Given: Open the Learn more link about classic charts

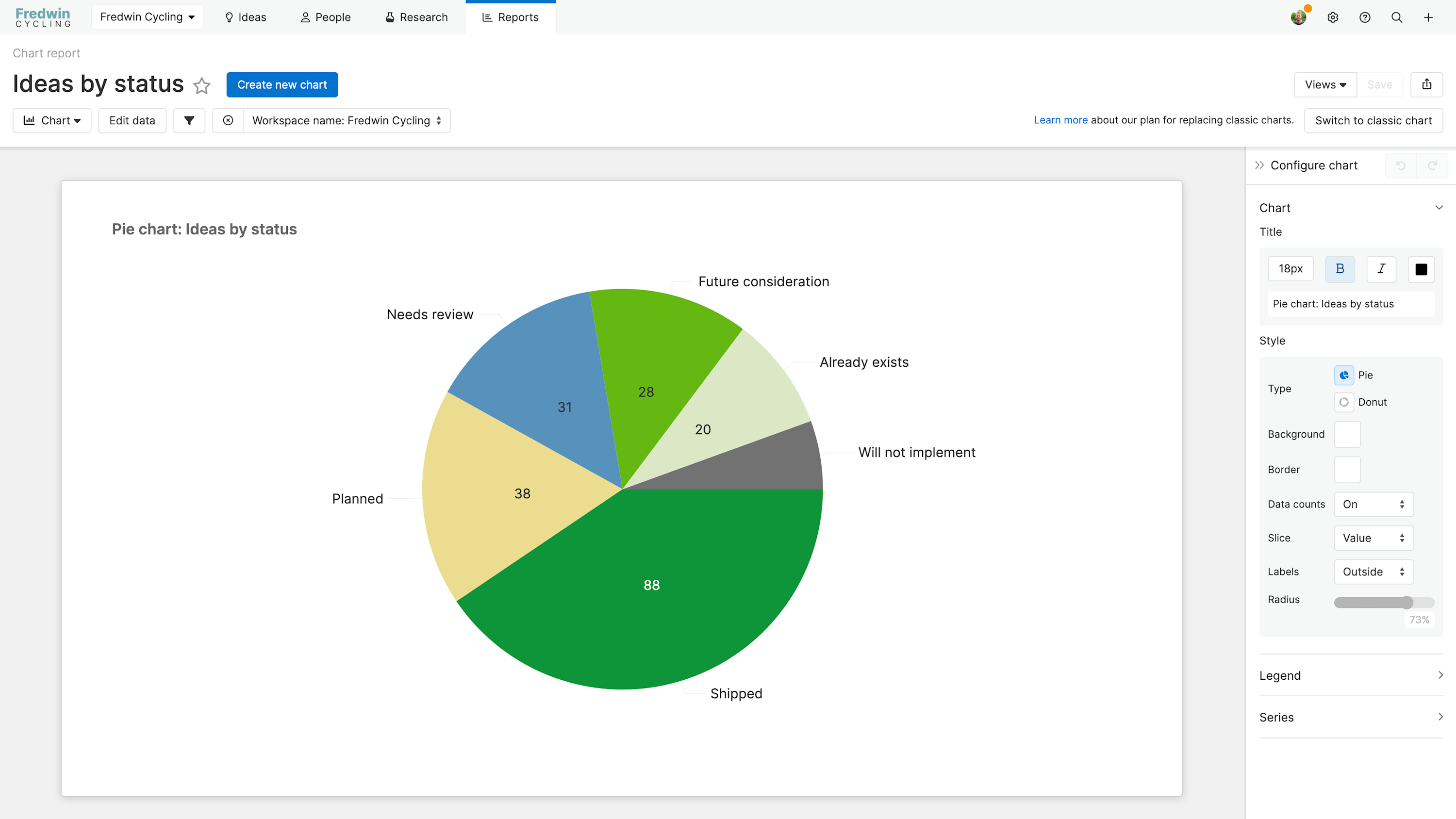Looking at the screenshot, I should (1060, 119).
